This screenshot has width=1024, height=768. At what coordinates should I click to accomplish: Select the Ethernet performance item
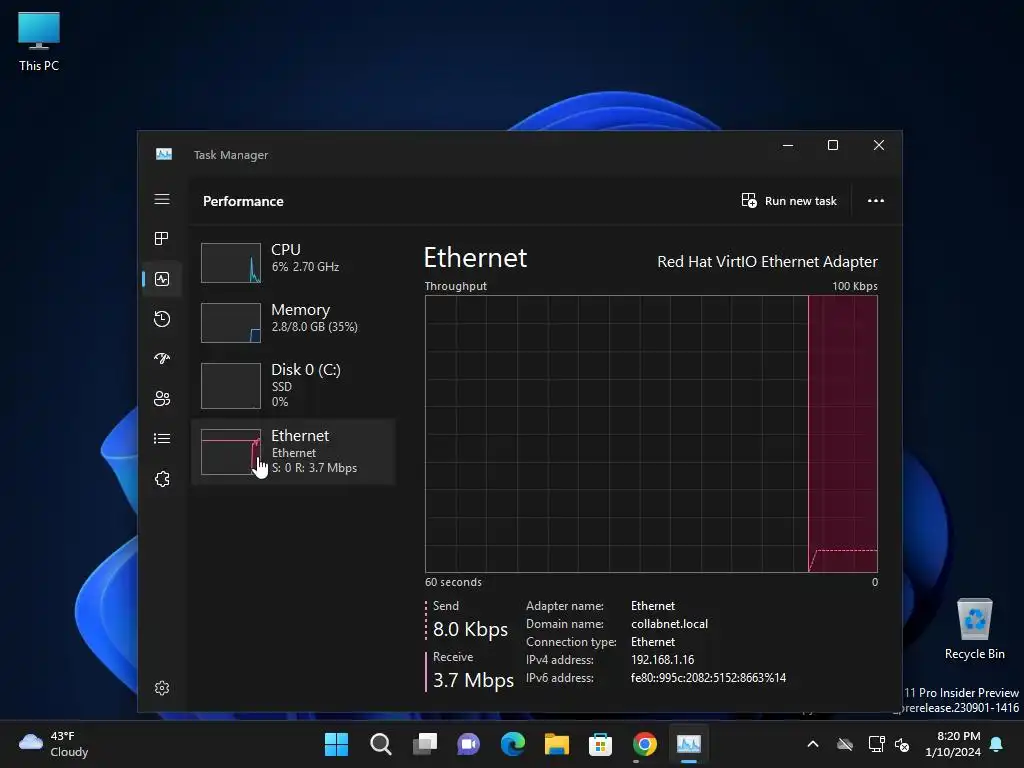[x=293, y=451]
